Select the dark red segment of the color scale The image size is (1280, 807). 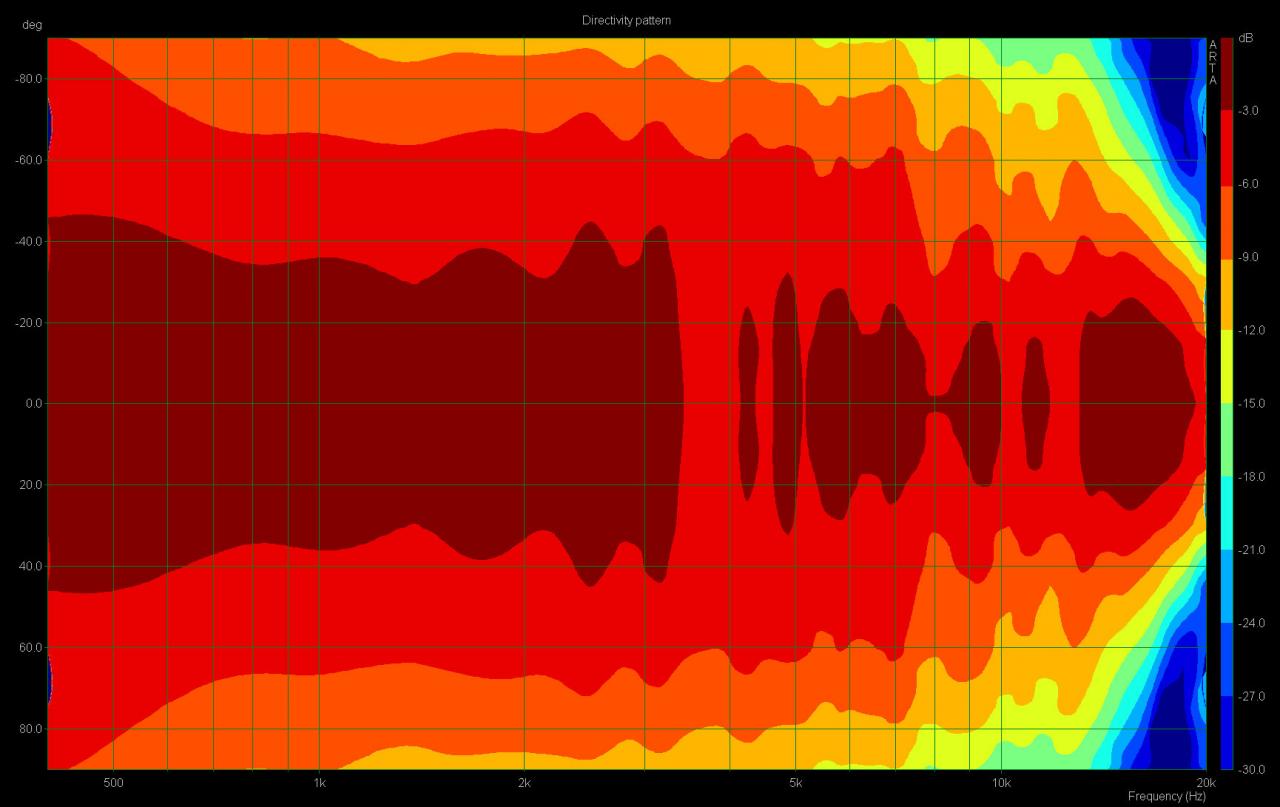pyautogui.click(x=1227, y=74)
